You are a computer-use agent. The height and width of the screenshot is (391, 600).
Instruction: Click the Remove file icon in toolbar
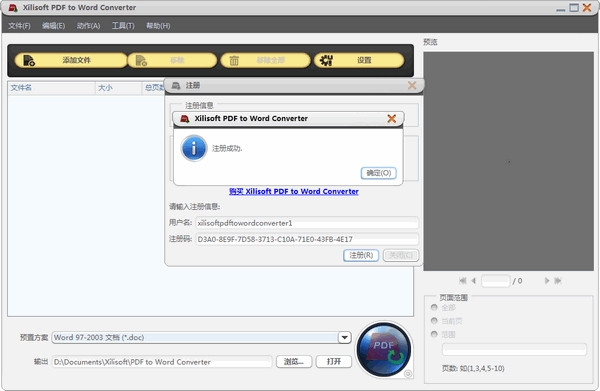point(141,60)
